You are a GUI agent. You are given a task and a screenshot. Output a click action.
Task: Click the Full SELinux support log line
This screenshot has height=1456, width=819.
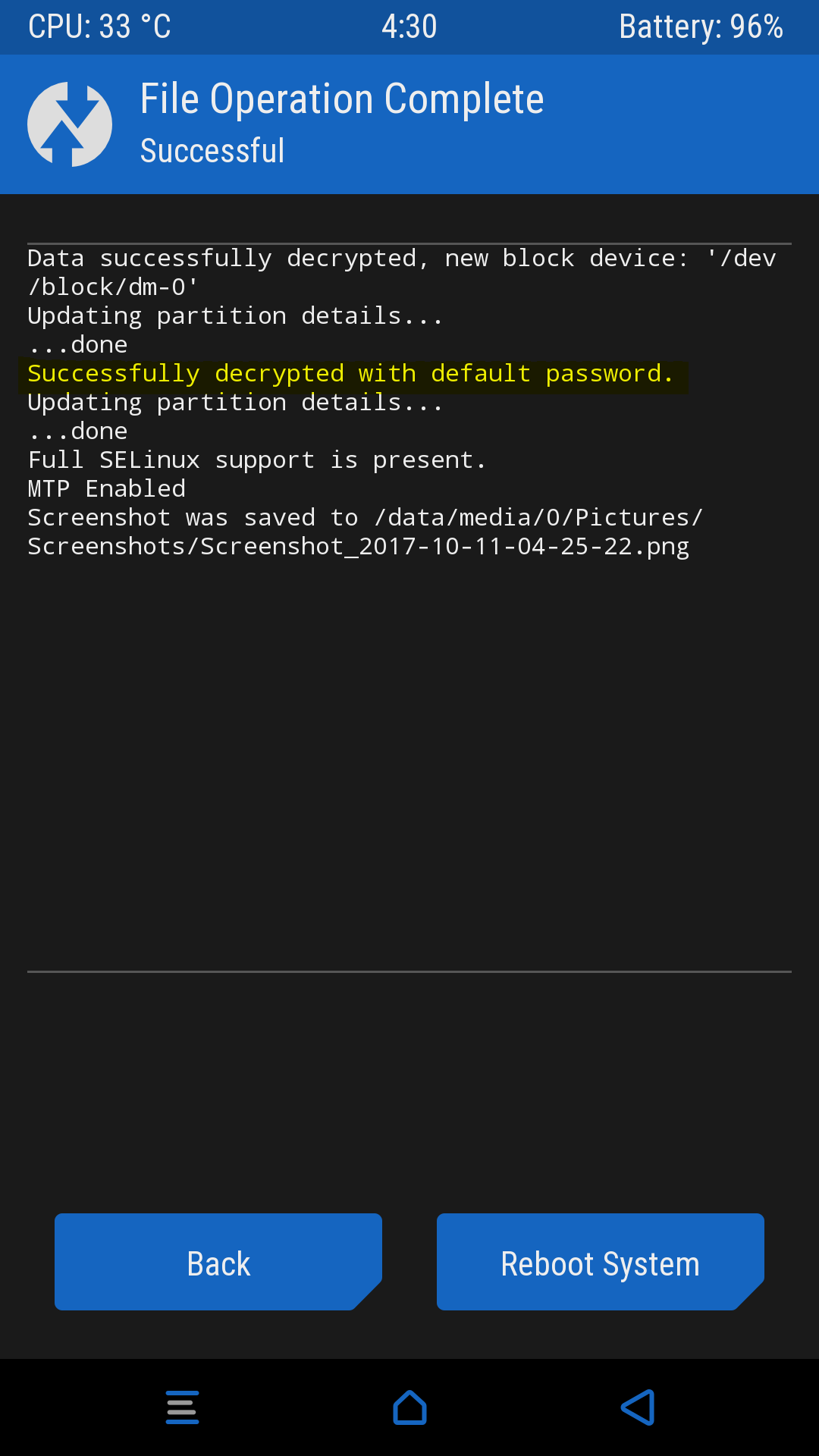(x=256, y=460)
